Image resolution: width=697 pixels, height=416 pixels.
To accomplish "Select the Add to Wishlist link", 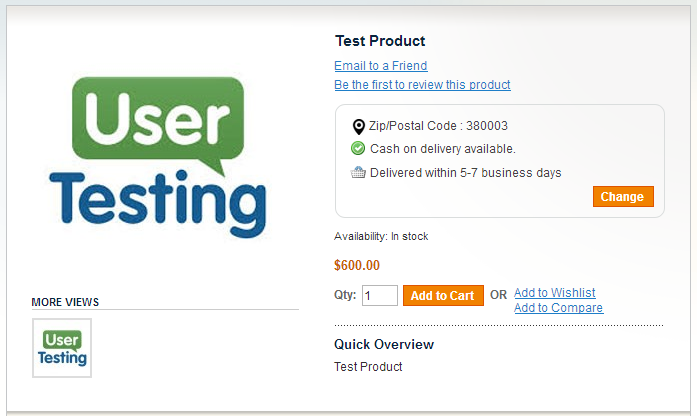I will click(555, 293).
